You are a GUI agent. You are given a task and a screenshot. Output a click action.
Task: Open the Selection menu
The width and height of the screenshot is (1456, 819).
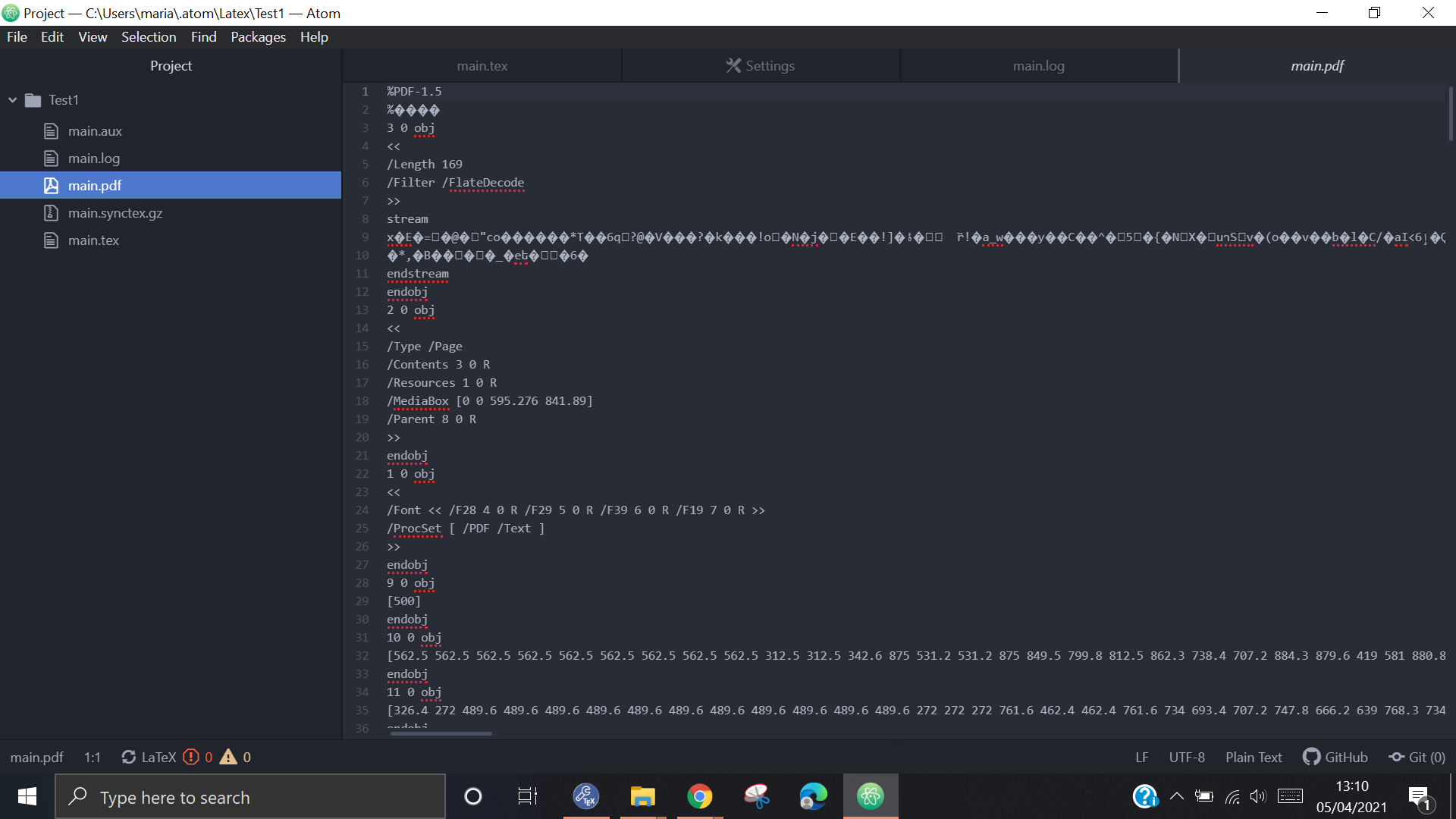(149, 37)
